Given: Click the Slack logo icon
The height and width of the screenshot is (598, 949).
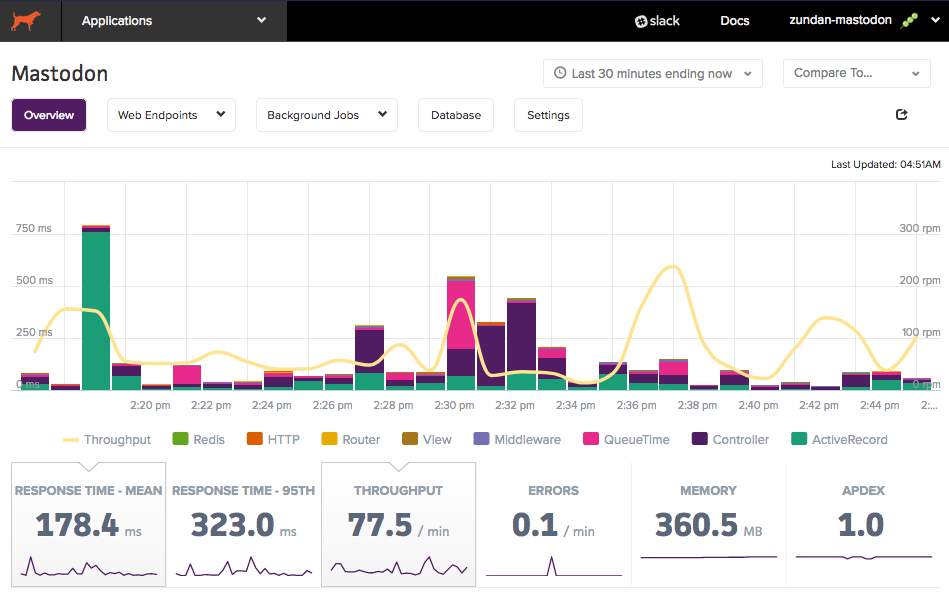Looking at the screenshot, I should [641, 22].
